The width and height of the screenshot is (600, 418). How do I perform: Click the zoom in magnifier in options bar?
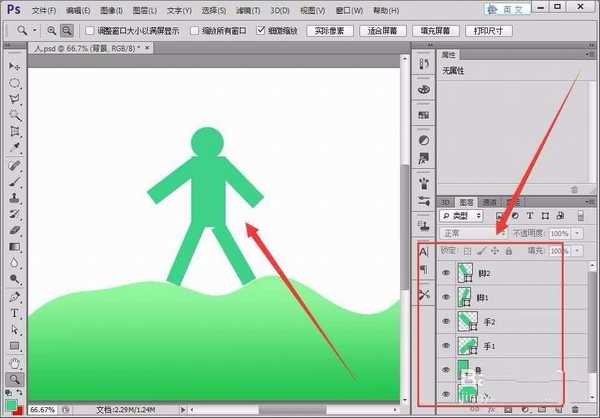tap(52, 31)
